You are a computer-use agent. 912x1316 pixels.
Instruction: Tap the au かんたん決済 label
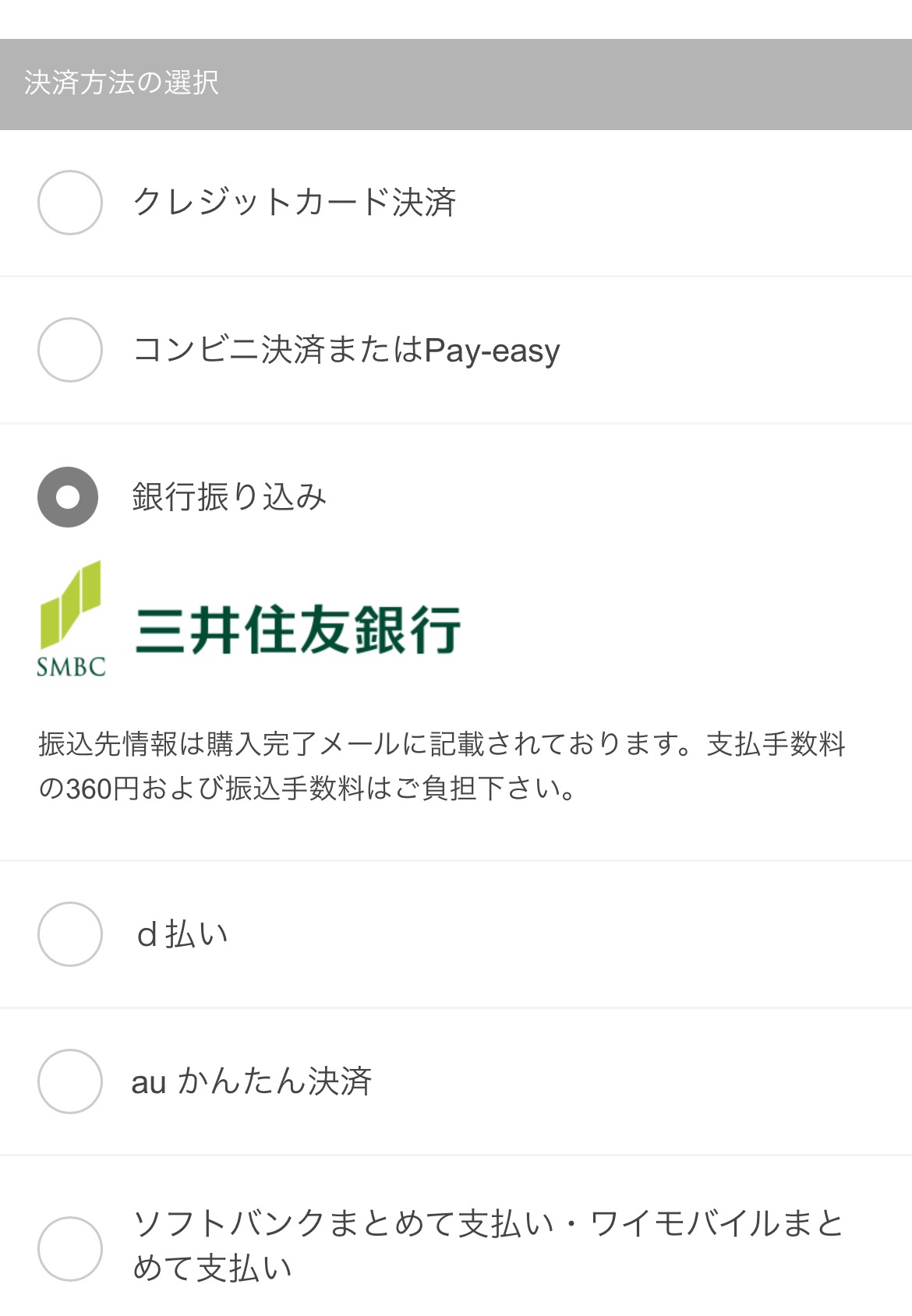click(x=252, y=1081)
